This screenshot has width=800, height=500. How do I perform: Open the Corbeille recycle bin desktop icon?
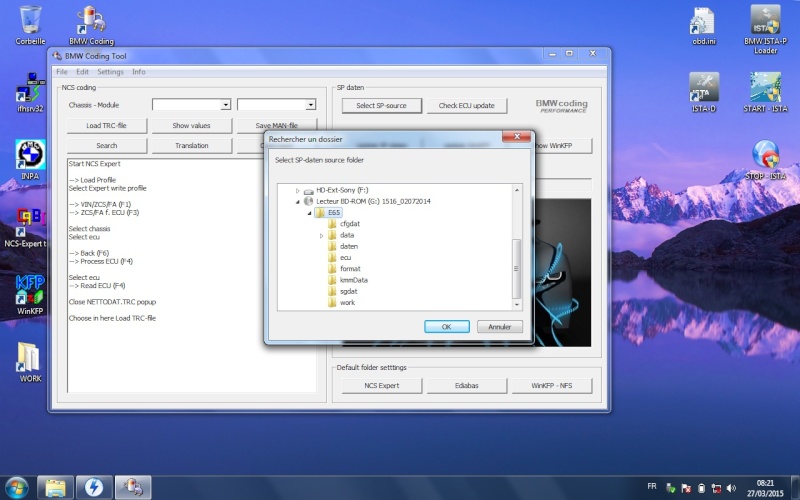[x=30, y=26]
